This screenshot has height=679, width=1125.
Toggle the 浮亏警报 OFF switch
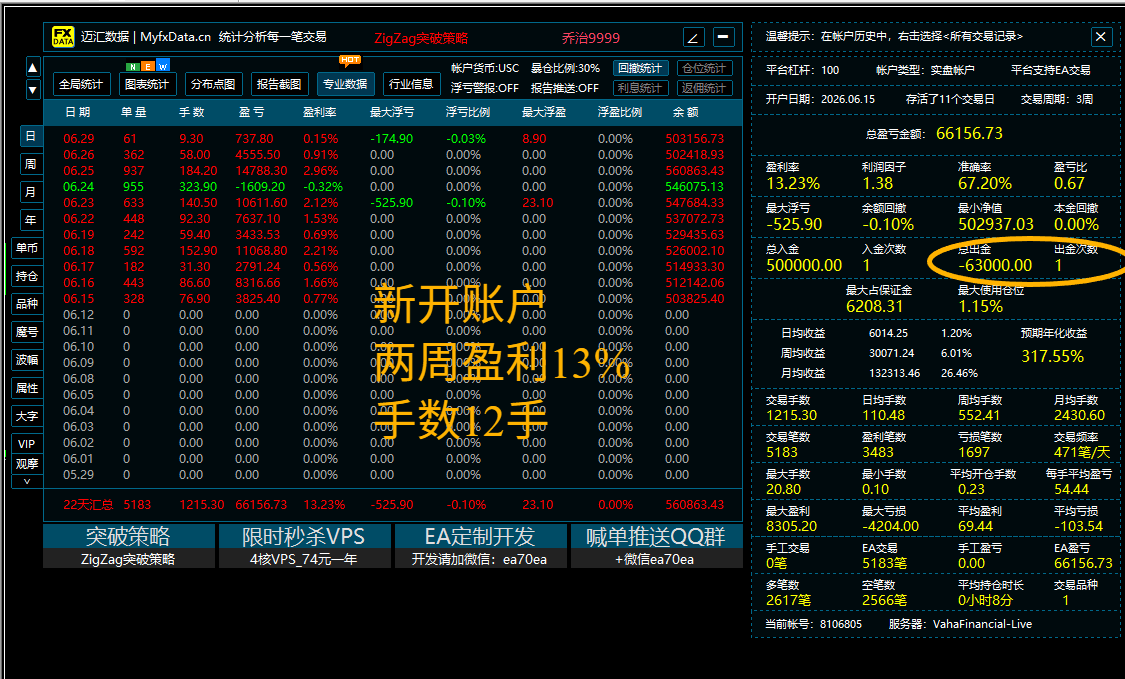484,88
